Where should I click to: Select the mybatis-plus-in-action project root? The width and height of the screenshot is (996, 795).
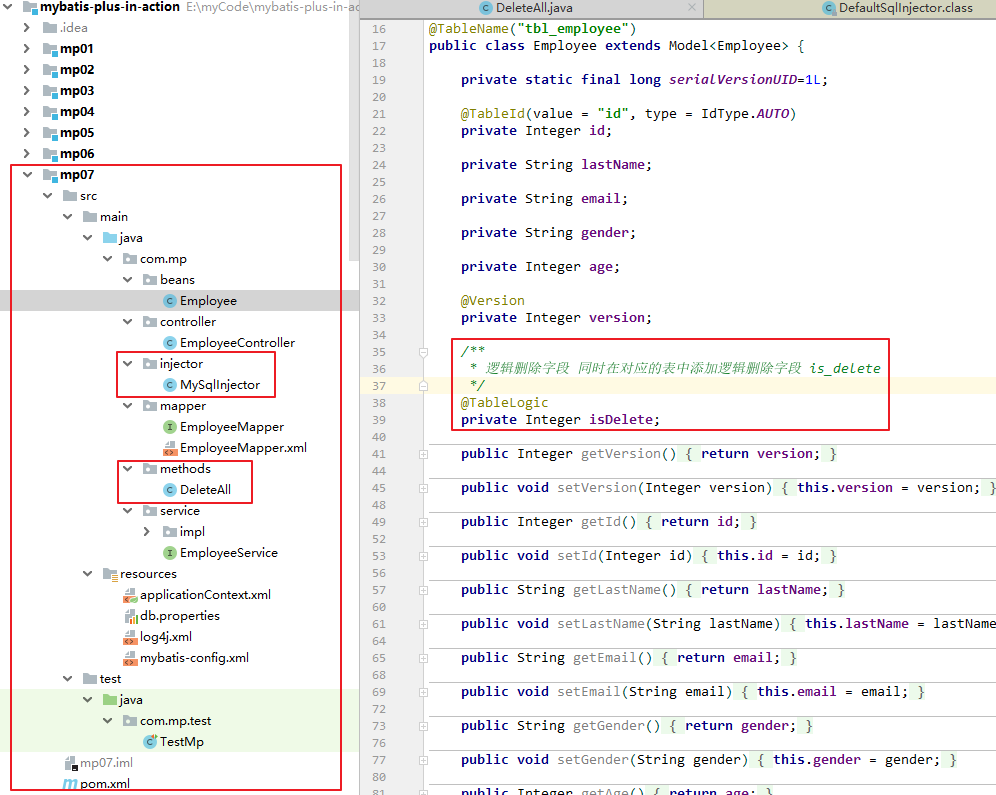pos(110,7)
